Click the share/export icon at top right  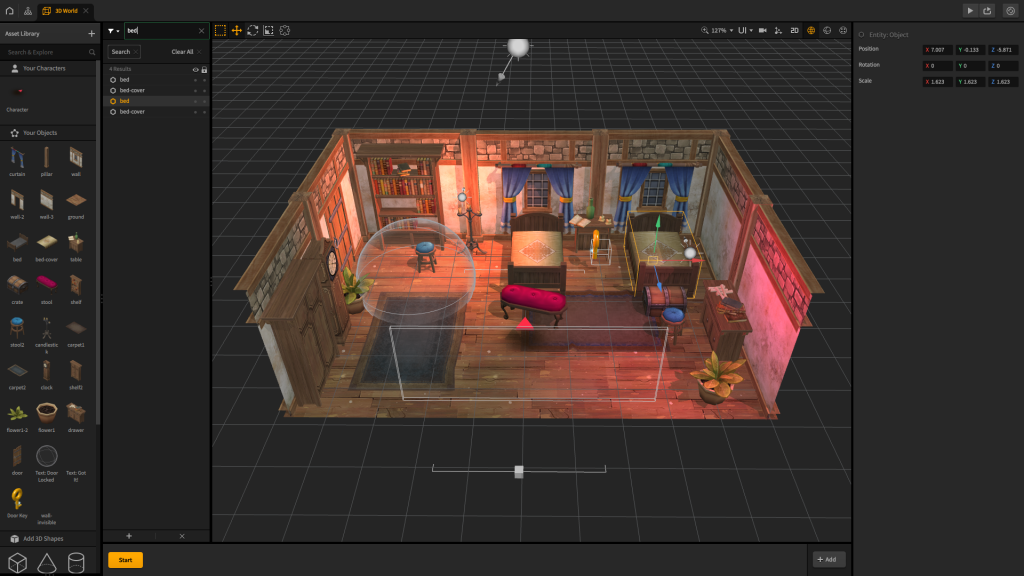click(x=988, y=10)
